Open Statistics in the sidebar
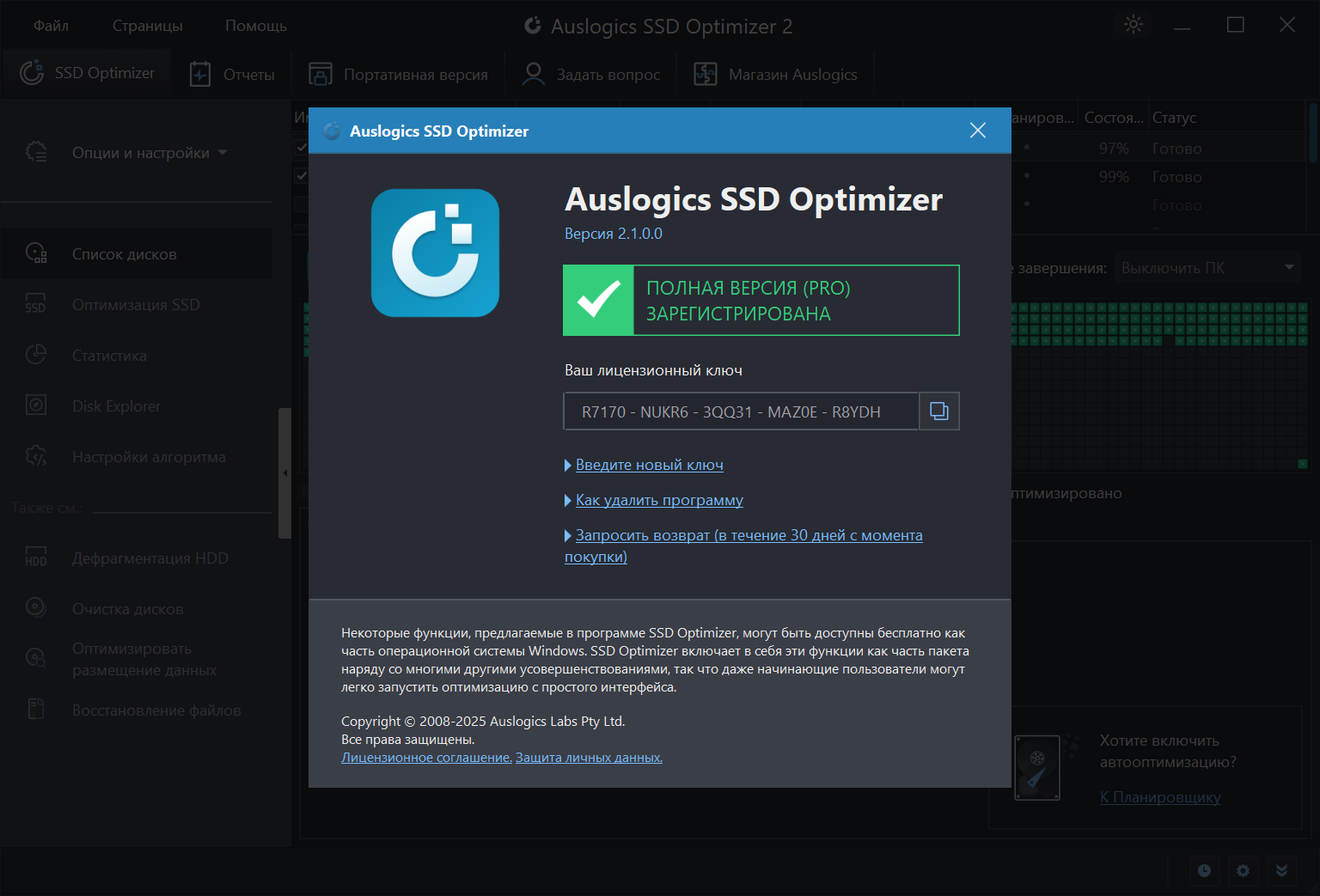Viewport: 1320px width, 896px height. [109, 356]
